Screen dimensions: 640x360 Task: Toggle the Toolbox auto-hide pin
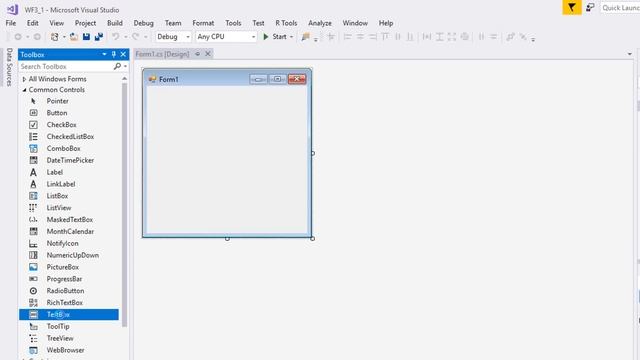pyautogui.click(x=113, y=54)
